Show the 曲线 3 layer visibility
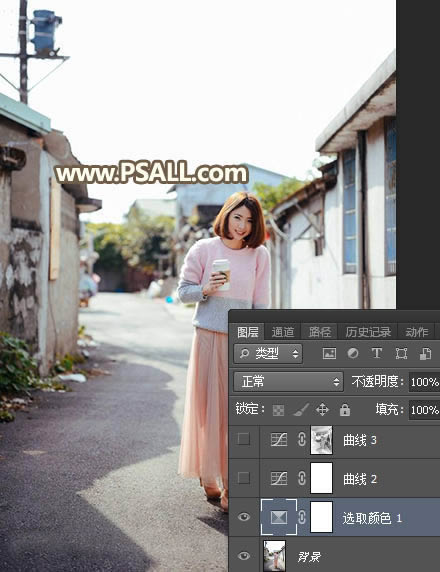The width and height of the screenshot is (440, 572). pos(244,439)
